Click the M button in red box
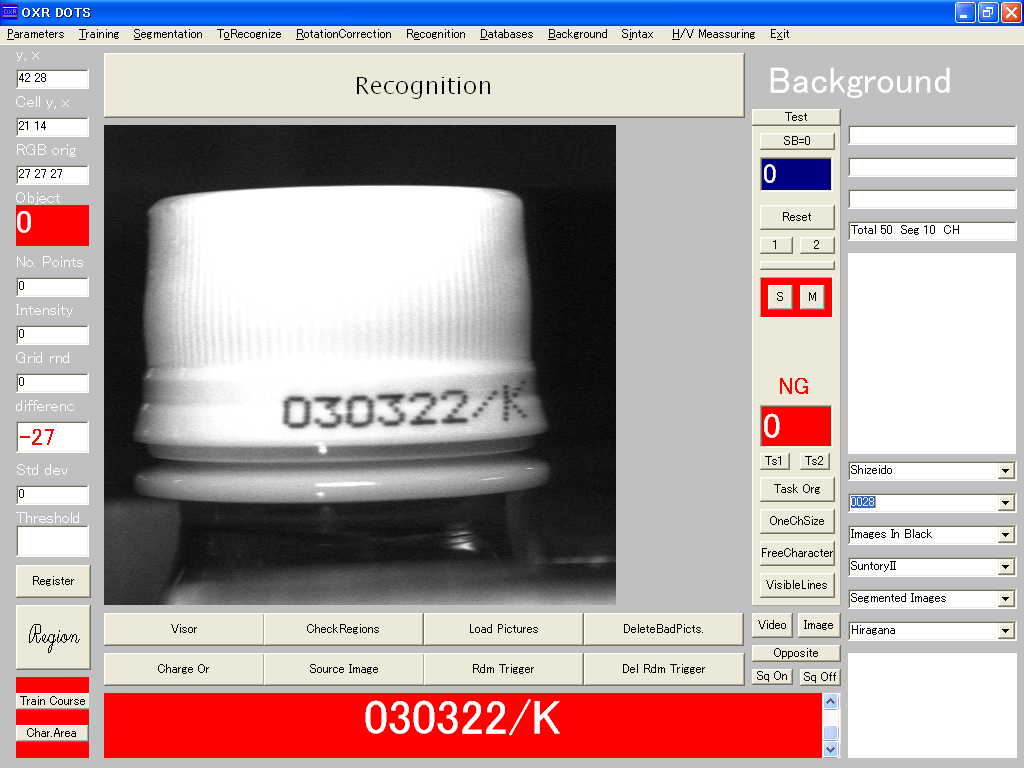 [x=812, y=297]
